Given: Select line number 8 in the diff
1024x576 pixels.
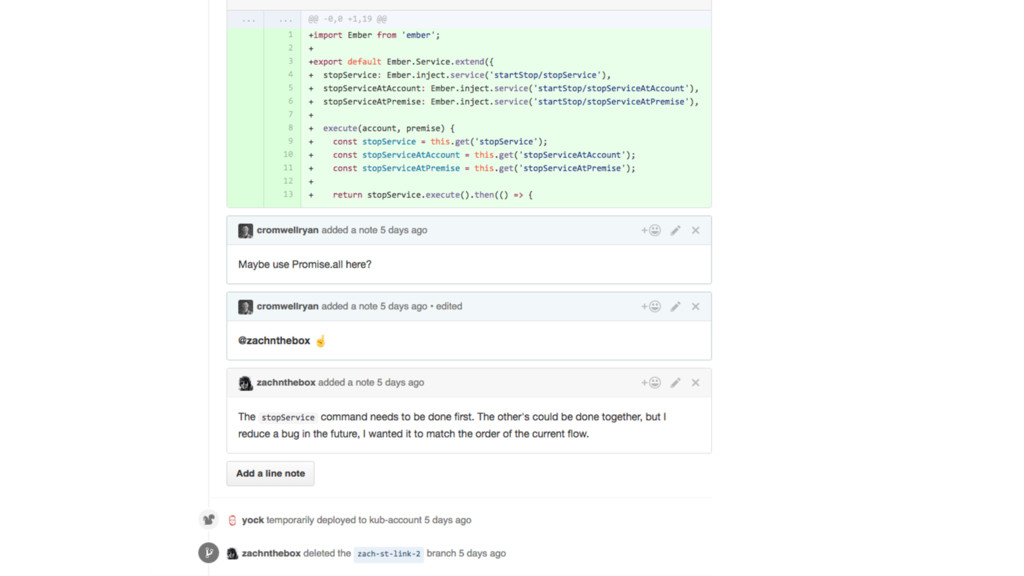Looking at the screenshot, I should [x=290, y=128].
